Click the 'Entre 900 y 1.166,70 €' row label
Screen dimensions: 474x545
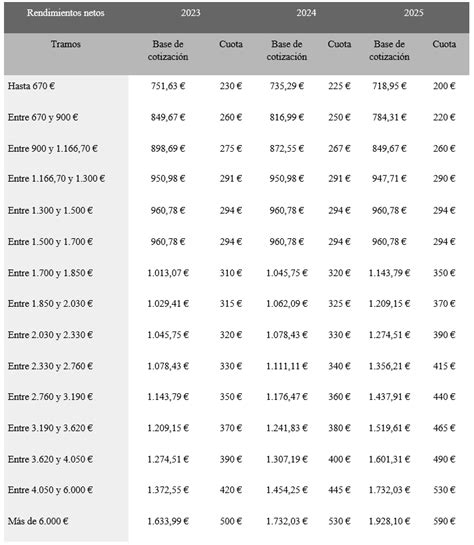point(52,148)
